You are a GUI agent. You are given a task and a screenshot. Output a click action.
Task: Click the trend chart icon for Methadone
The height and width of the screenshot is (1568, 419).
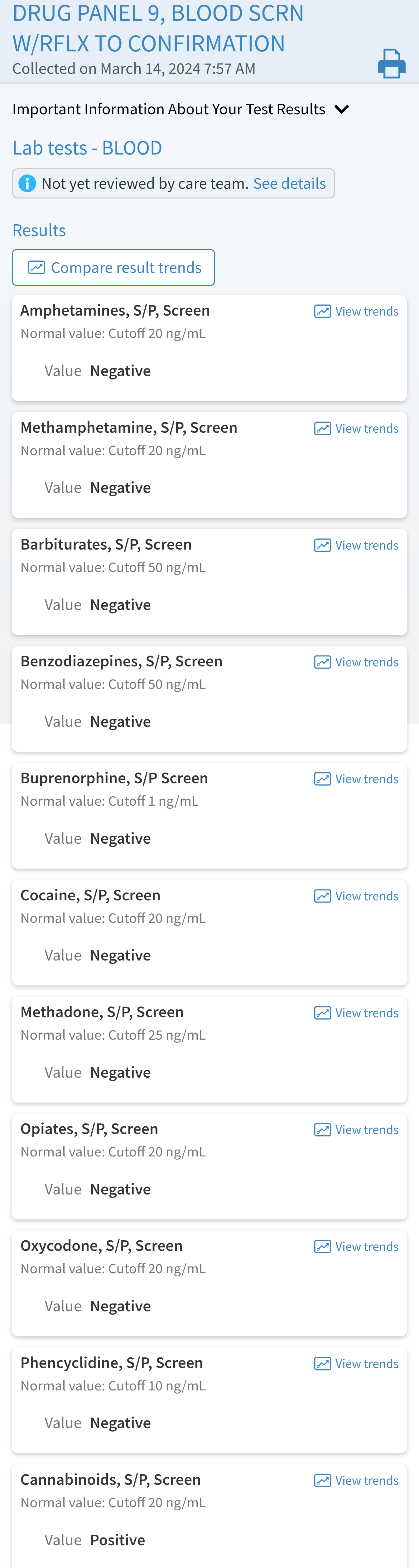[322, 1013]
